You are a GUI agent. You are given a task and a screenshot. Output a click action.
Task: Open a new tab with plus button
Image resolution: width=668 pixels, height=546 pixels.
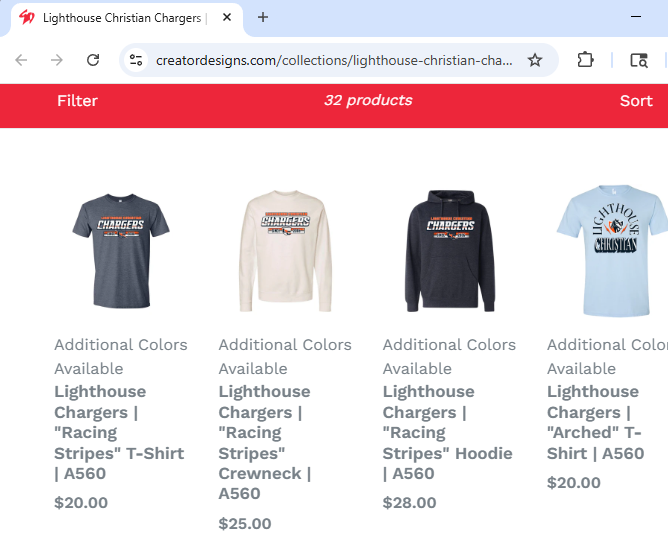(263, 17)
